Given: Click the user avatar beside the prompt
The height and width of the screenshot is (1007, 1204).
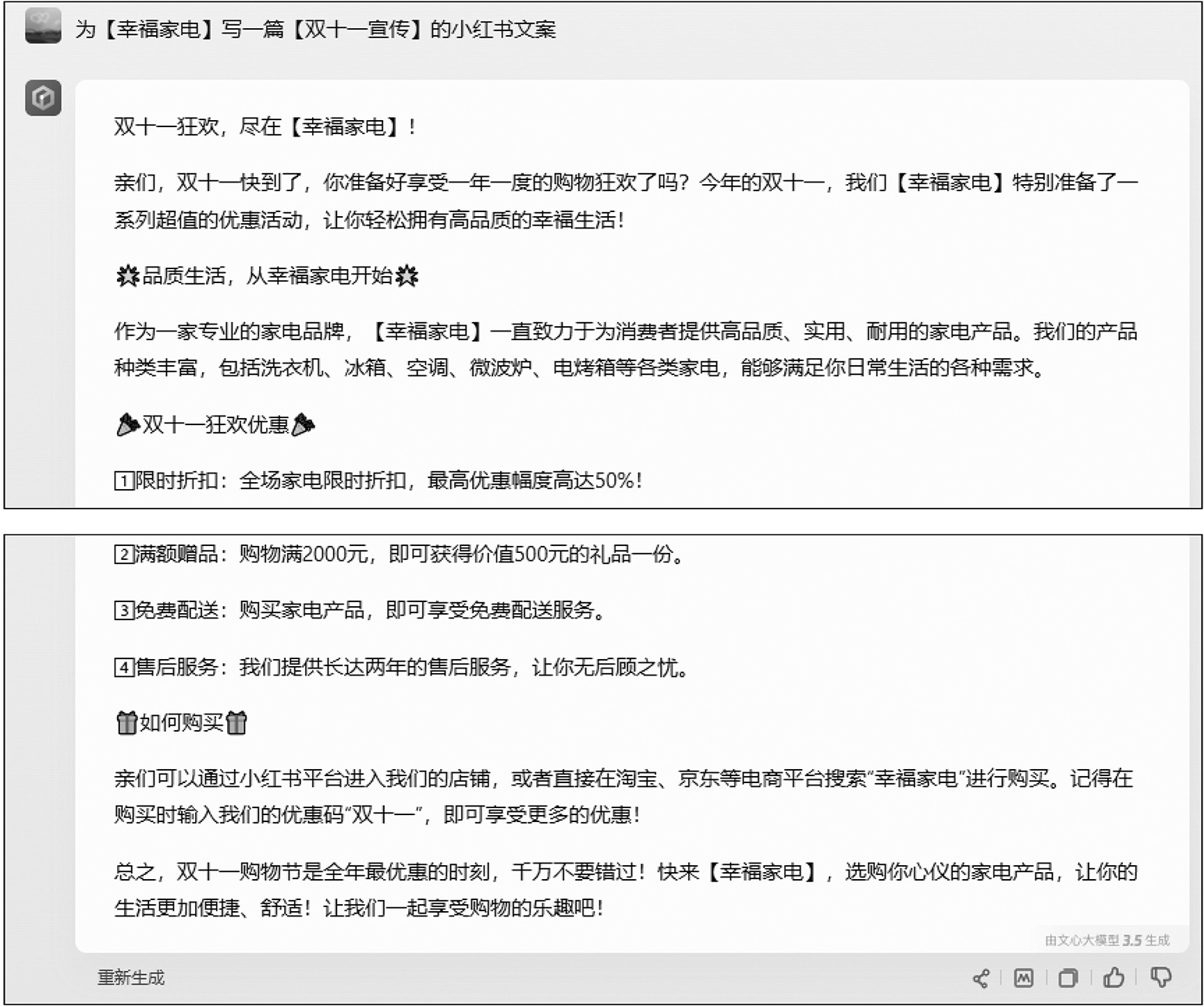Looking at the screenshot, I should pyautogui.click(x=43, y=27).
